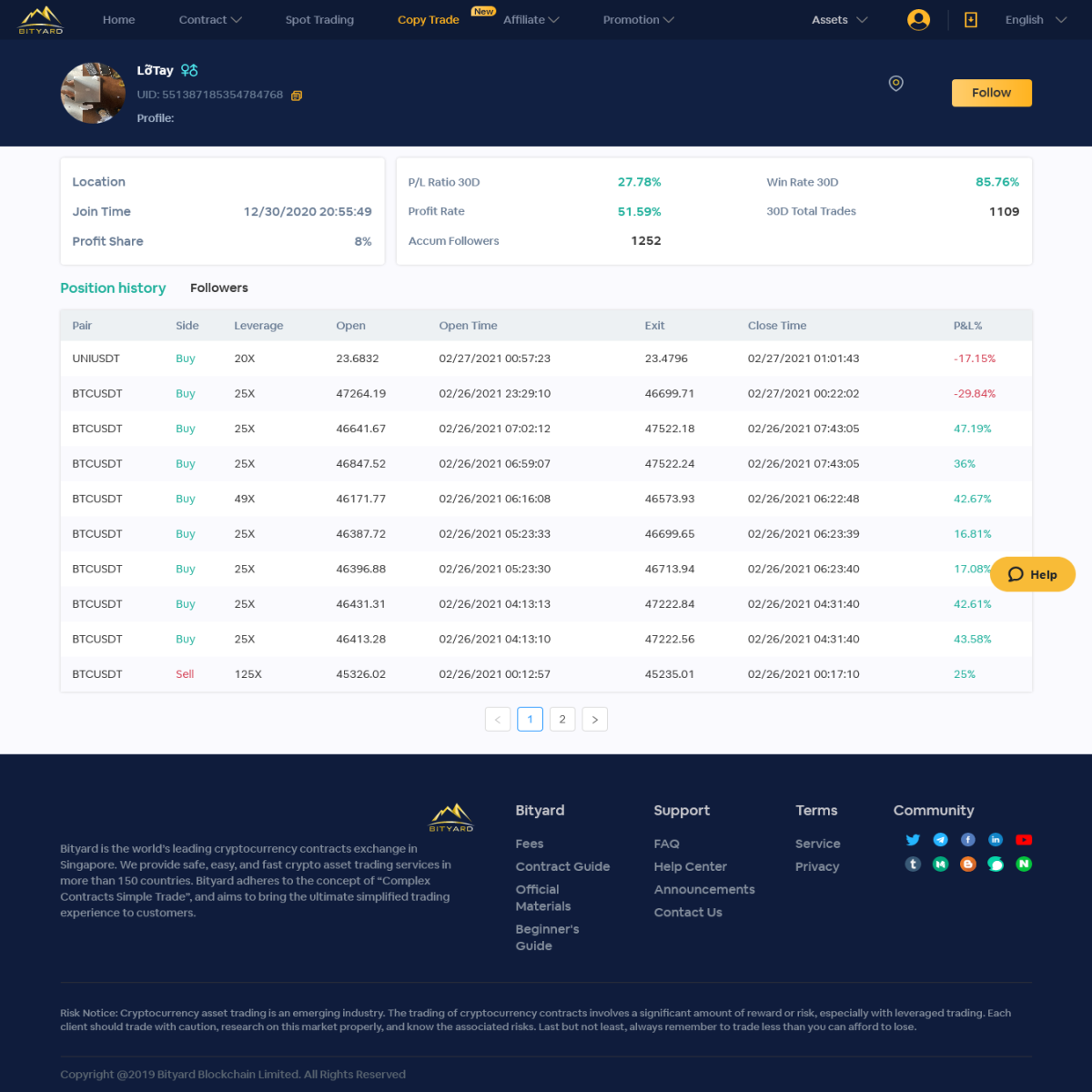The width and height of the screenshot is (1092, 1092).
Task: Click the Profit Share value 8%
Action: [x=363, y=241]
